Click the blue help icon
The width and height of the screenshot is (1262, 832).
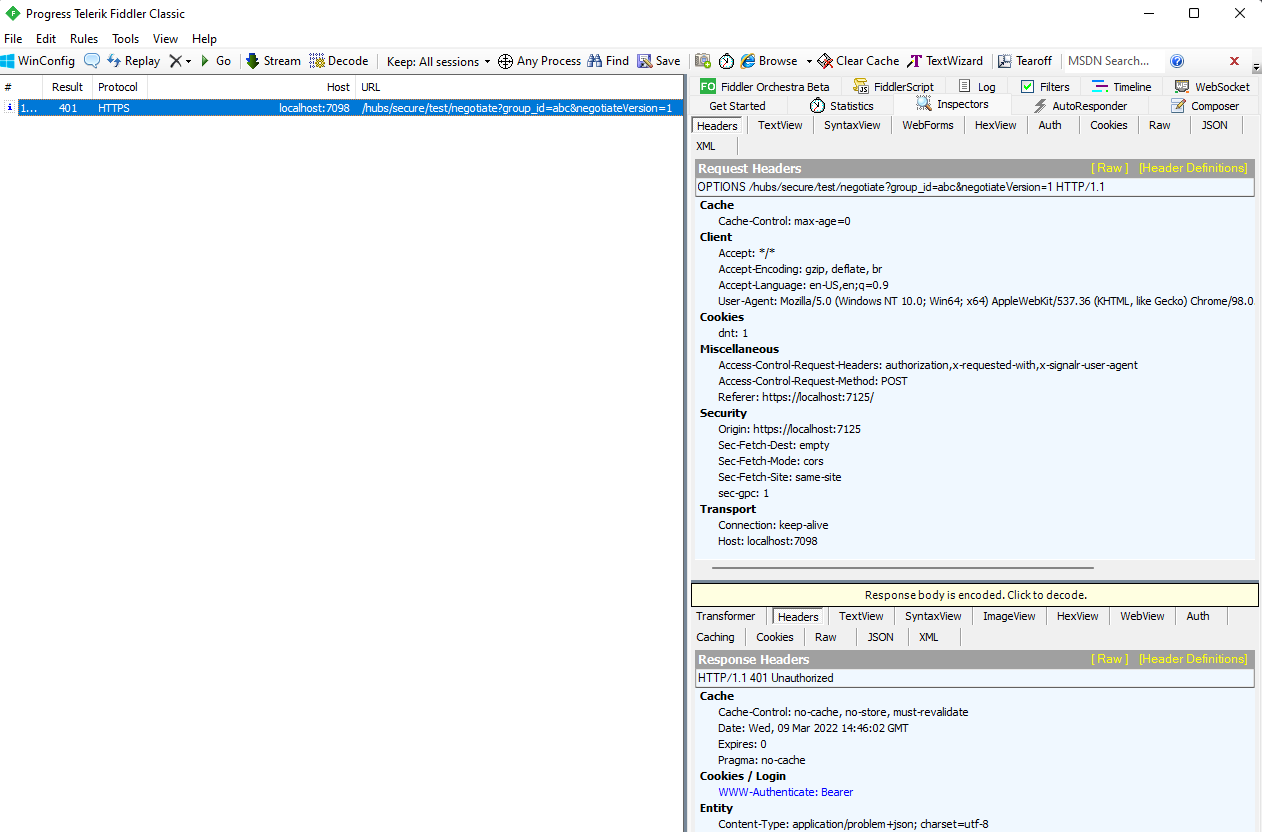[x=1177, y=61]
